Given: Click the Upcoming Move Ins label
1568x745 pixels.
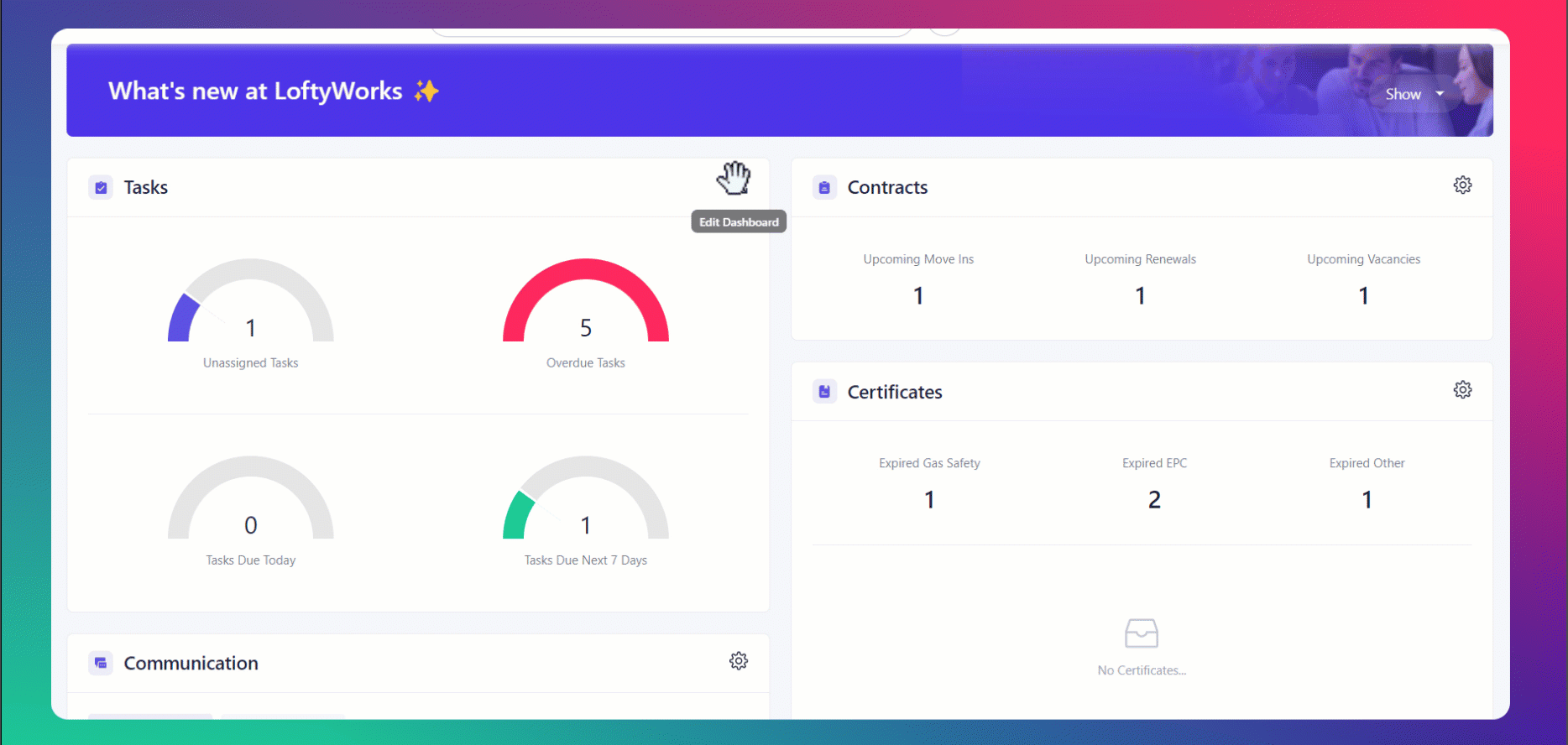Looking at the screenshot, I should pos(918,259).
